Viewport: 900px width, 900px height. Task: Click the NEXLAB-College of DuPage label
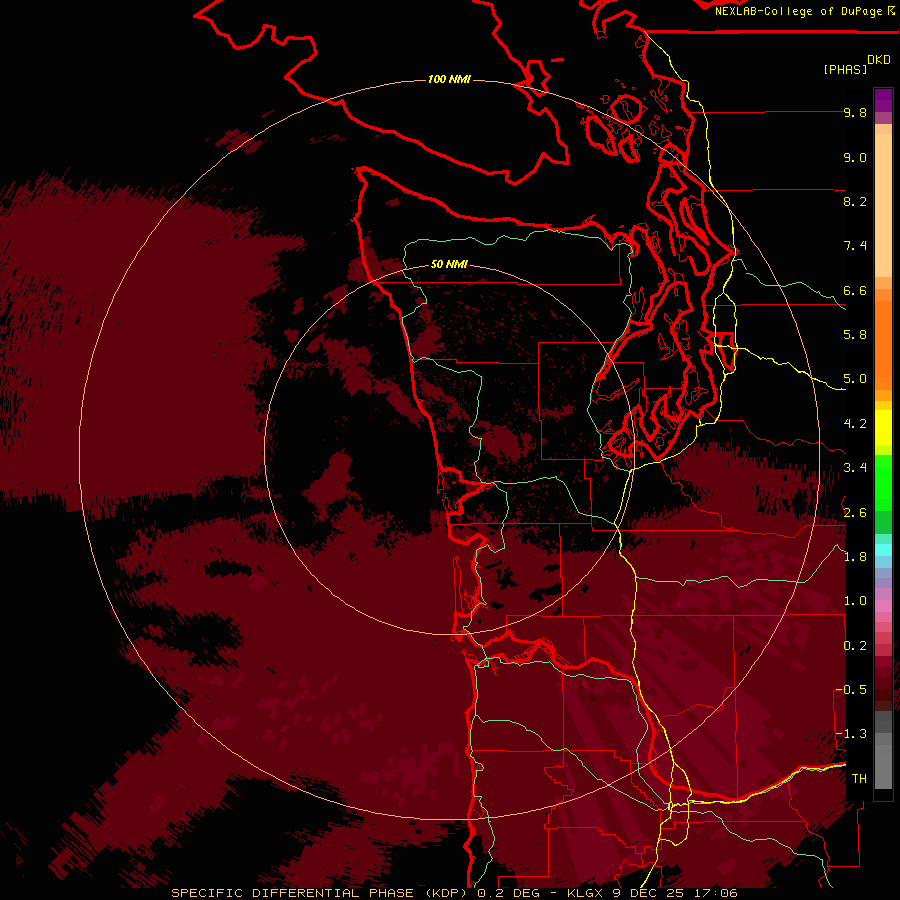coord(804,11)
